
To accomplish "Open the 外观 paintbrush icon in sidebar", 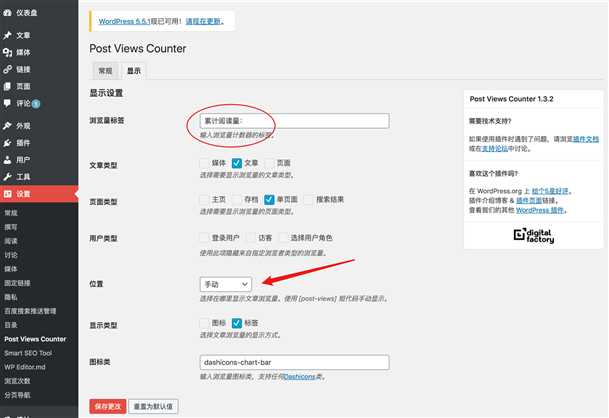I will [7, 126].
